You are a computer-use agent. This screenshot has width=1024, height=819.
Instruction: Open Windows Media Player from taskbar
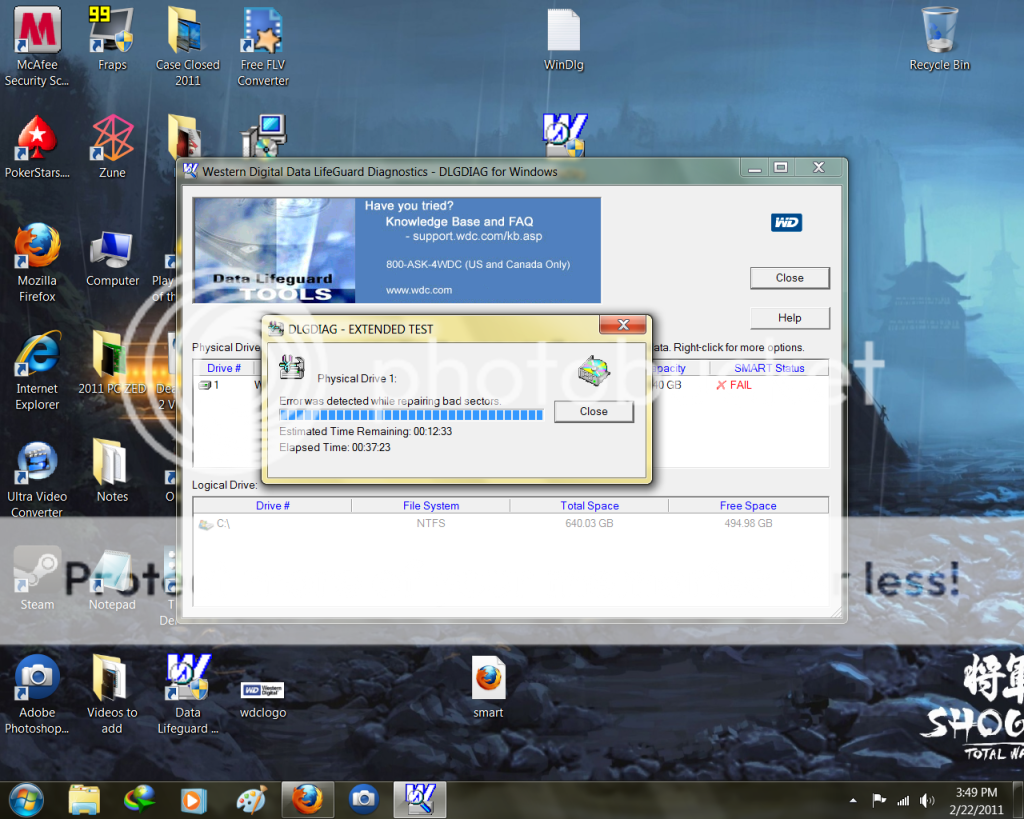[x=194, y=799]
